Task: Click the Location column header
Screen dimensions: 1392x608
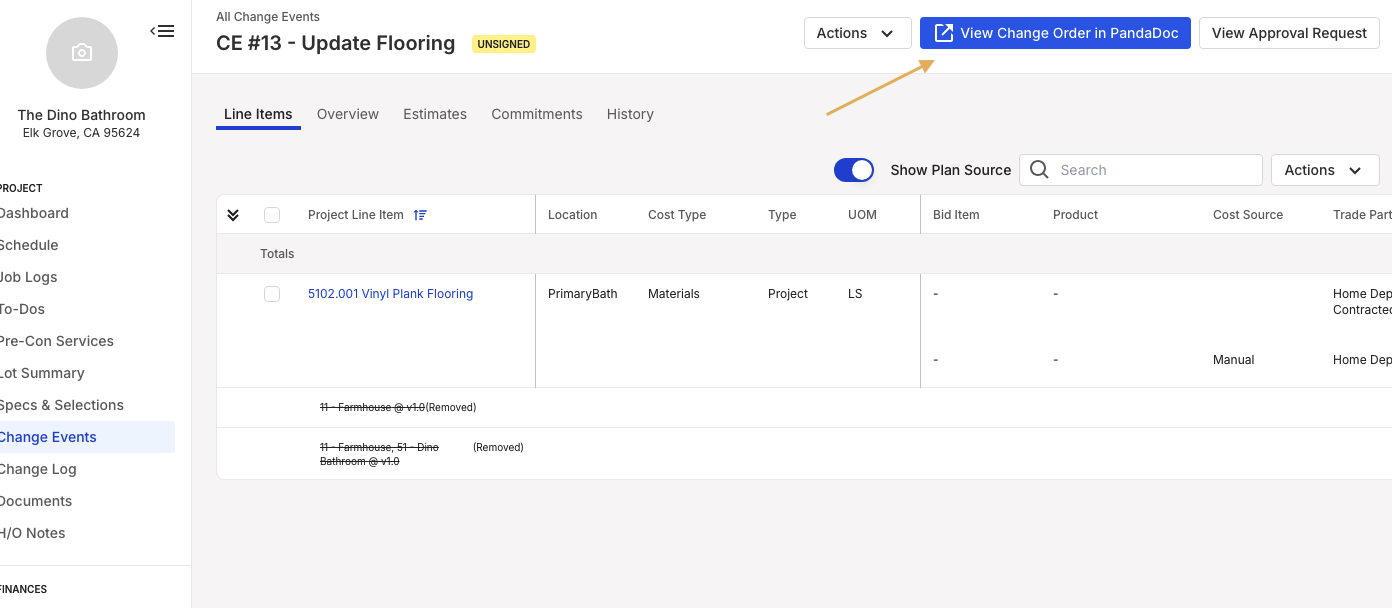Action: tap(573, 215)
